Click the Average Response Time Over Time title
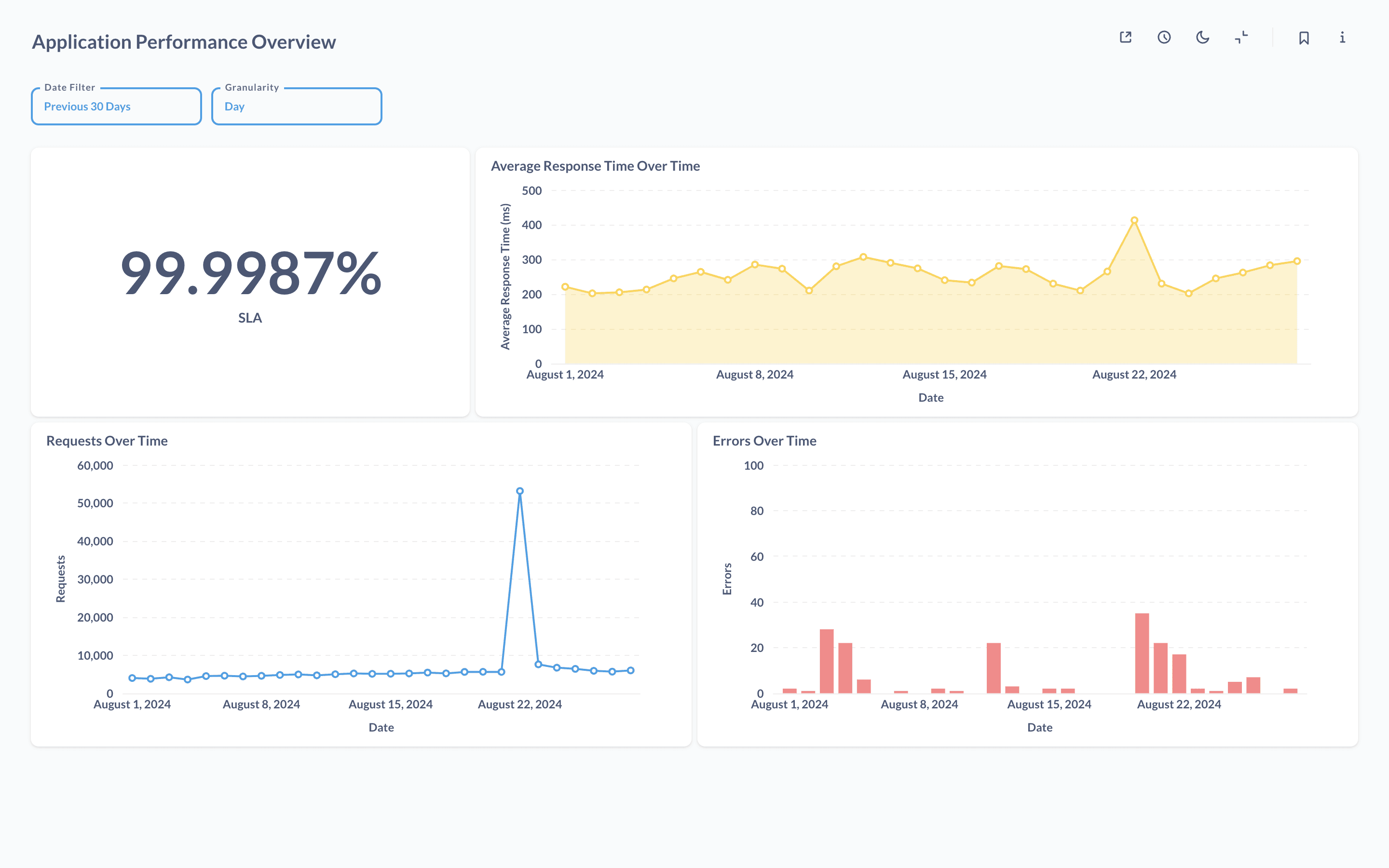Image resolution: width=1389 pixels, height=868 pixels. pyautogui.click(x=595, y=166)
